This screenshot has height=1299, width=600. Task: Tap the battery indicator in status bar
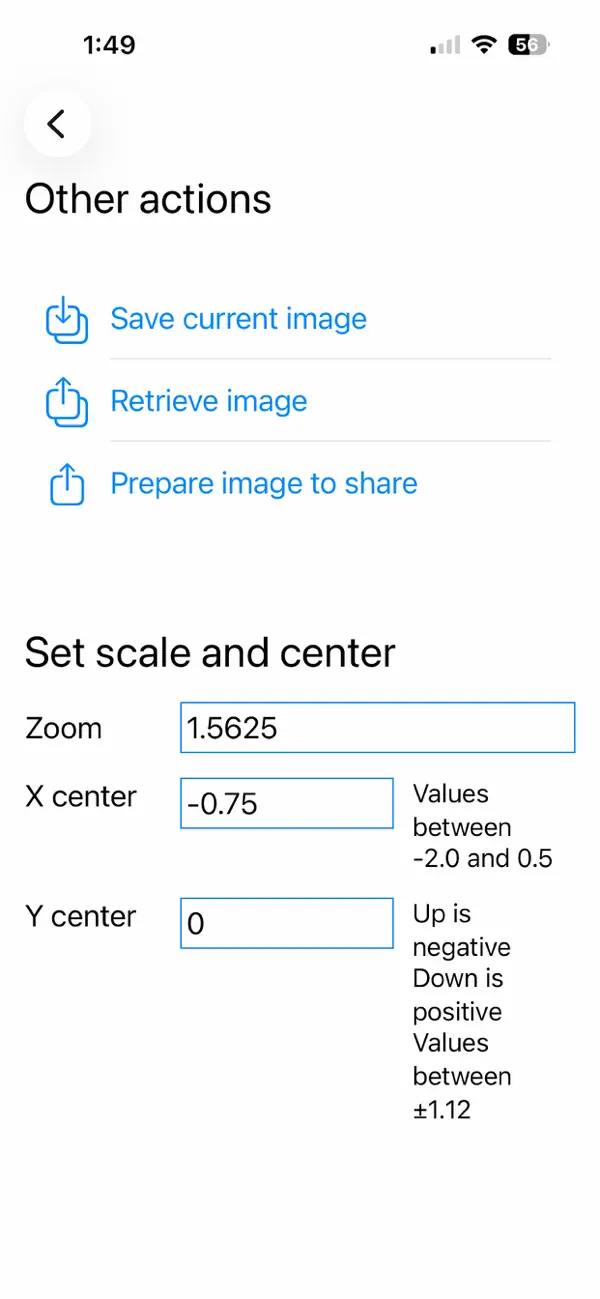[529, 45]
